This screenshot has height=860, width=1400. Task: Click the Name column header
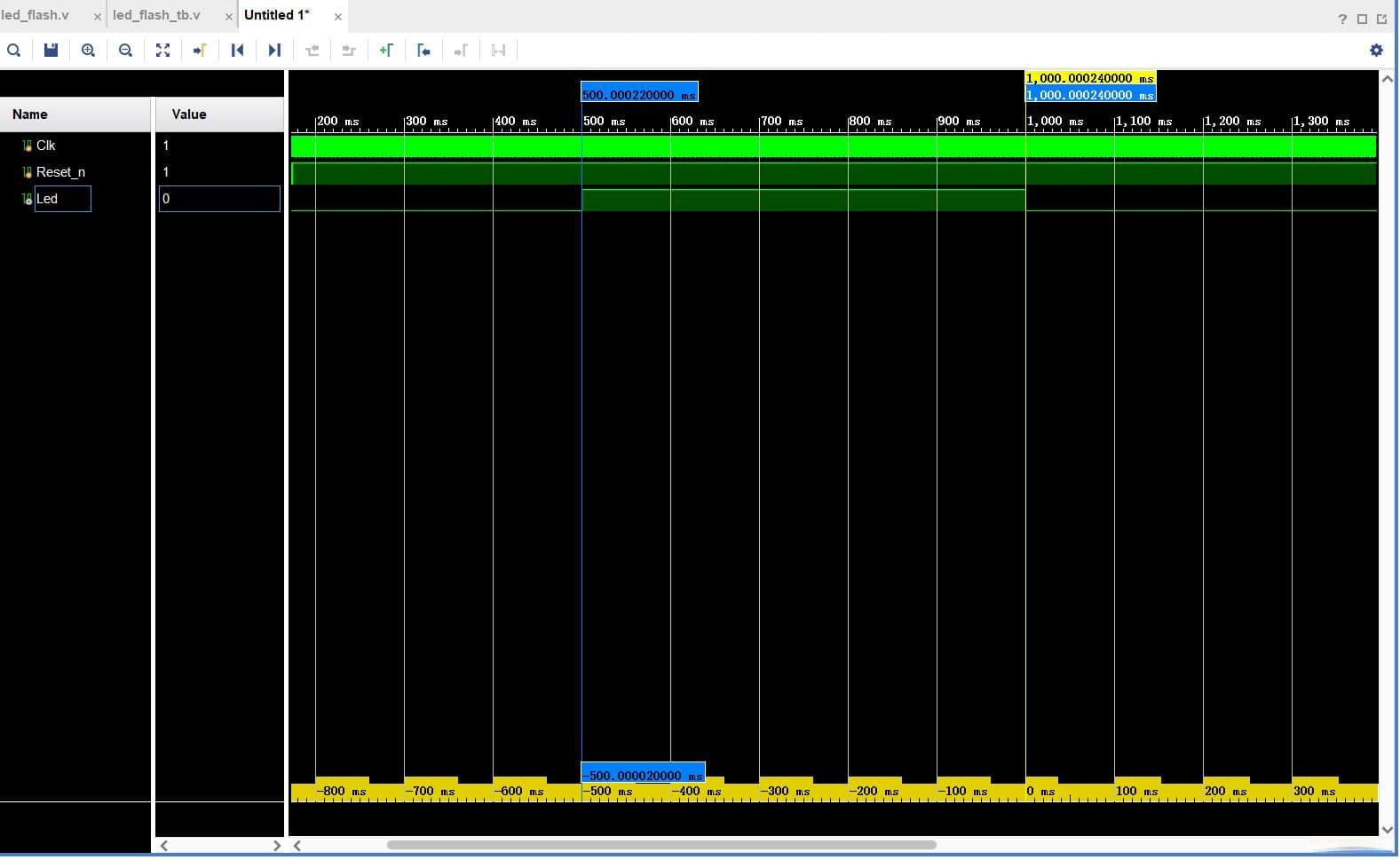pyautogui.click(x=75, y=114)
